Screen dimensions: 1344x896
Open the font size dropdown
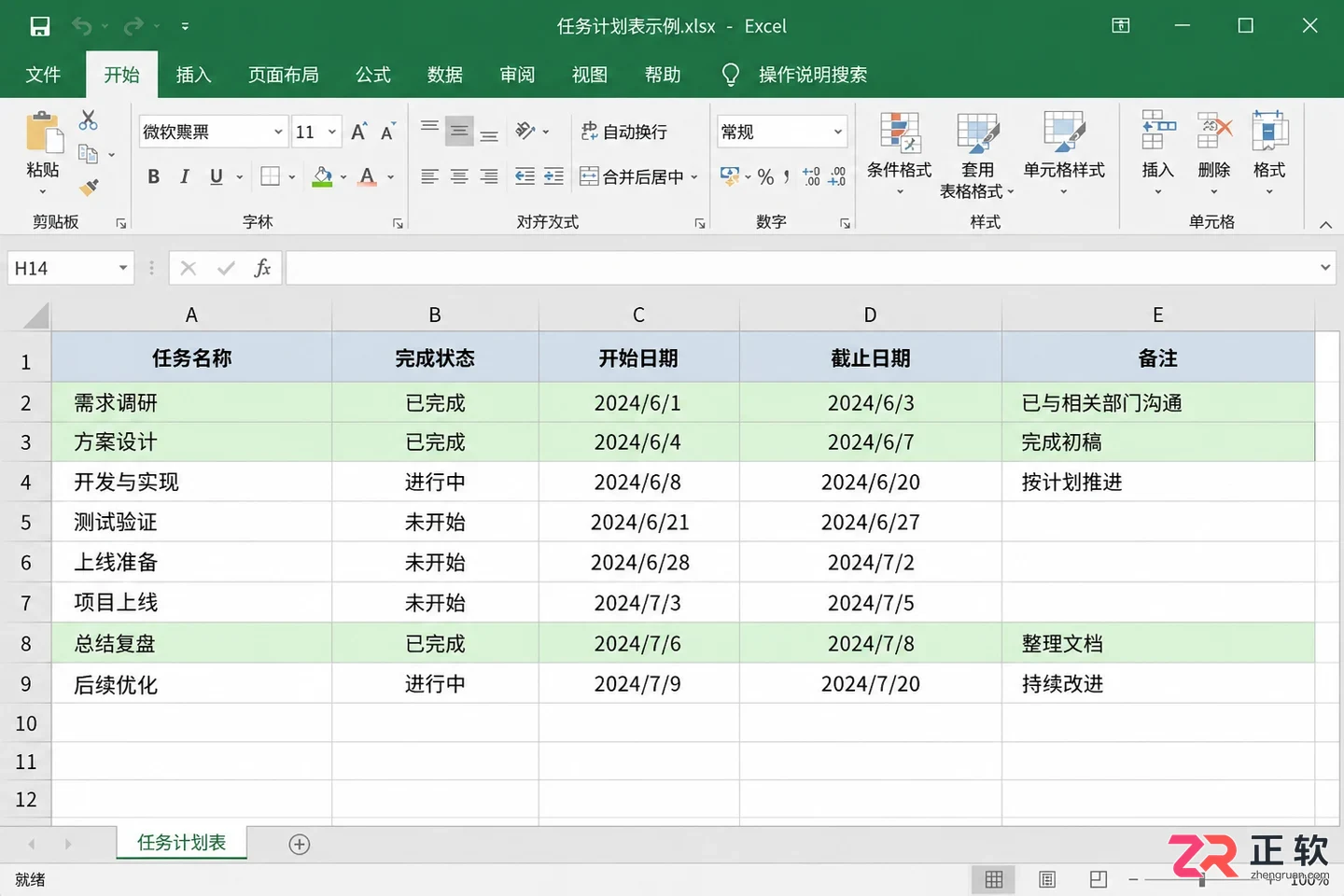pyautogui.click(x=332, y=132)
